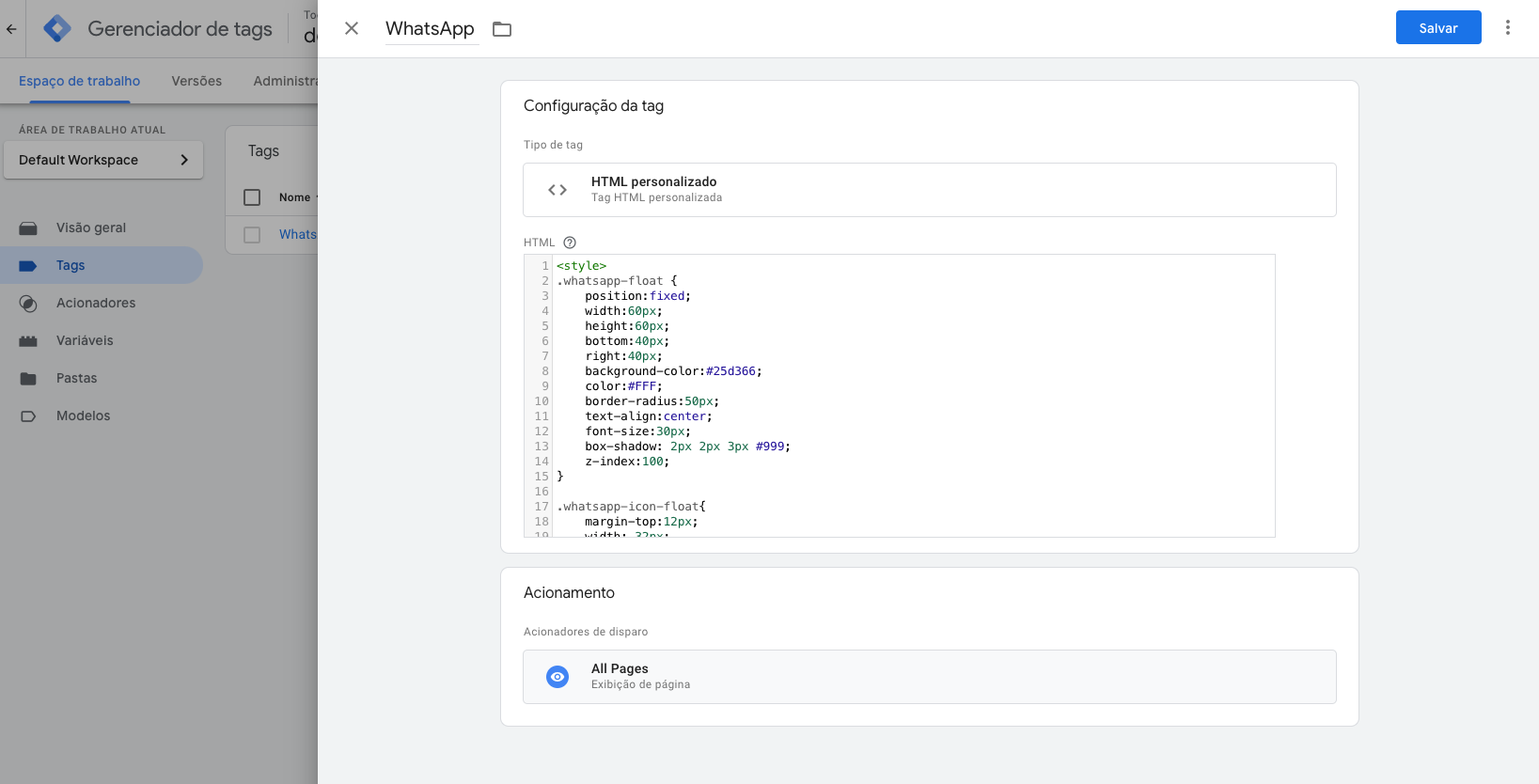Expand the Default Workspace selector
The width and height of the screenshot is (1539, 784).
click(103, 160)
